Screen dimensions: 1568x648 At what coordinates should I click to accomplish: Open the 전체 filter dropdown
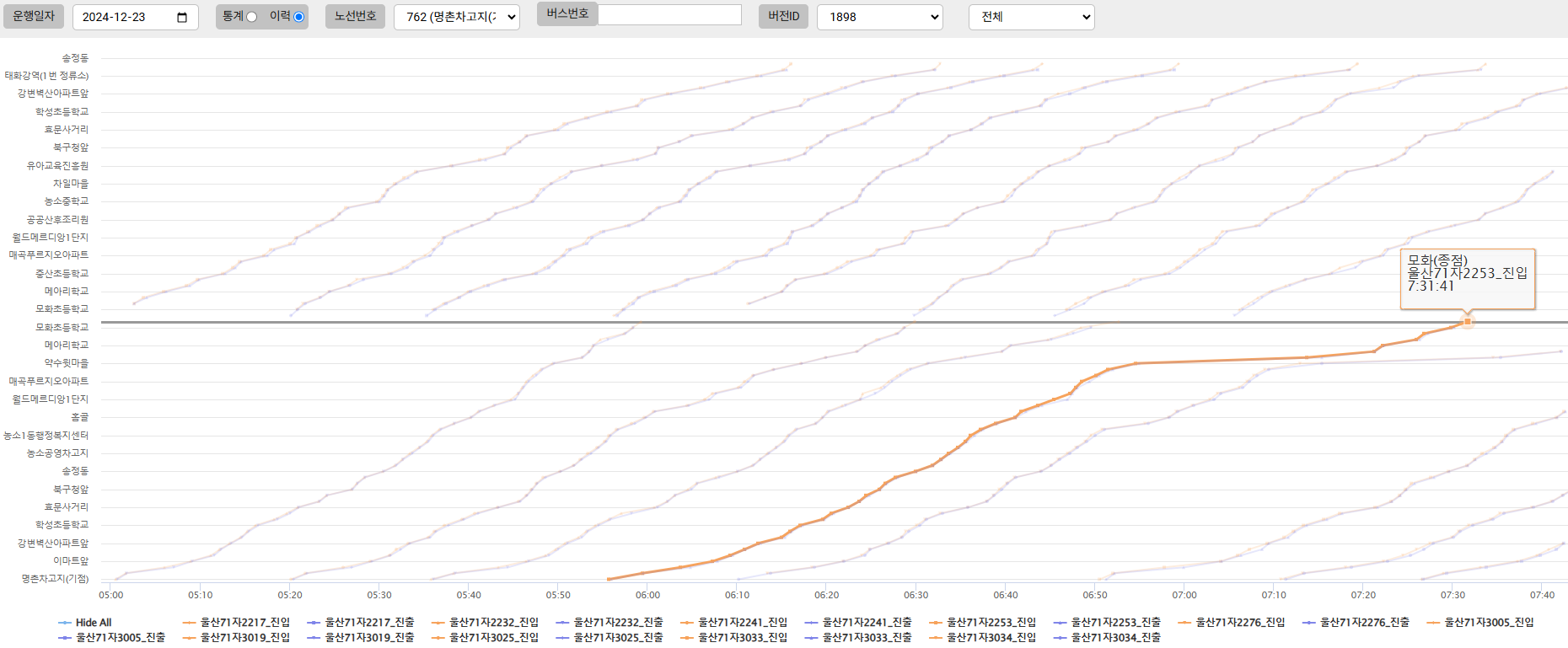click(x=1031, y=17)
